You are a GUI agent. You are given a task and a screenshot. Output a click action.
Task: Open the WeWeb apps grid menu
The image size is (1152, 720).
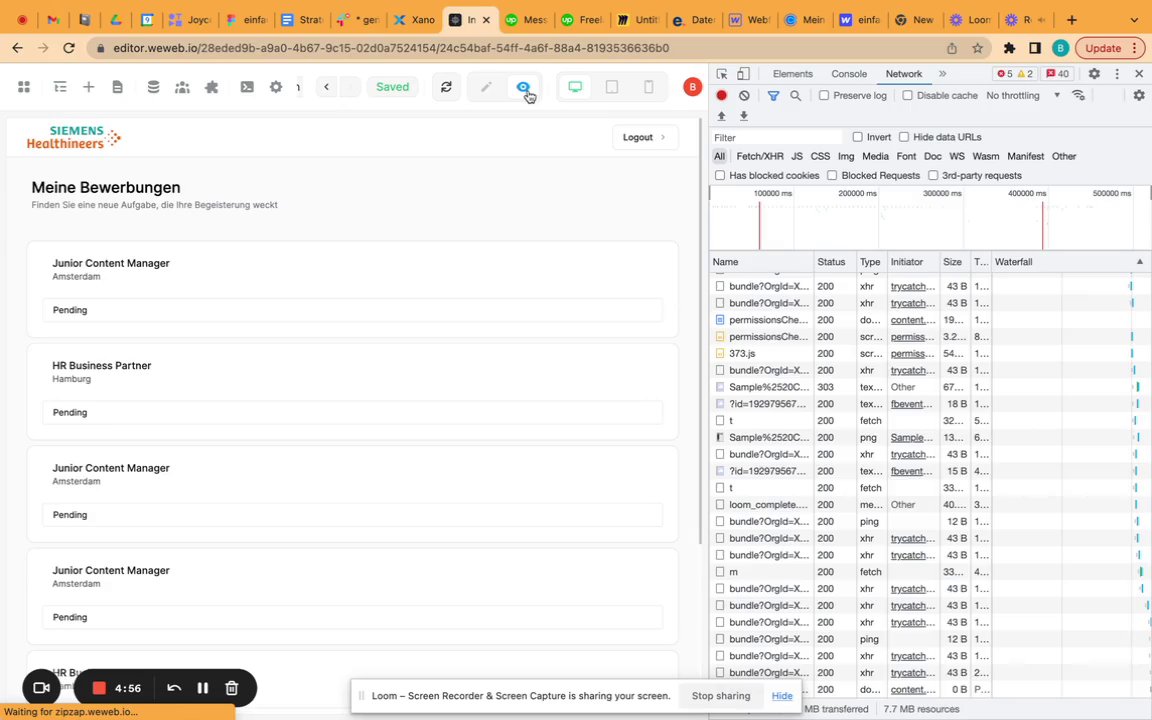point(24,87)
